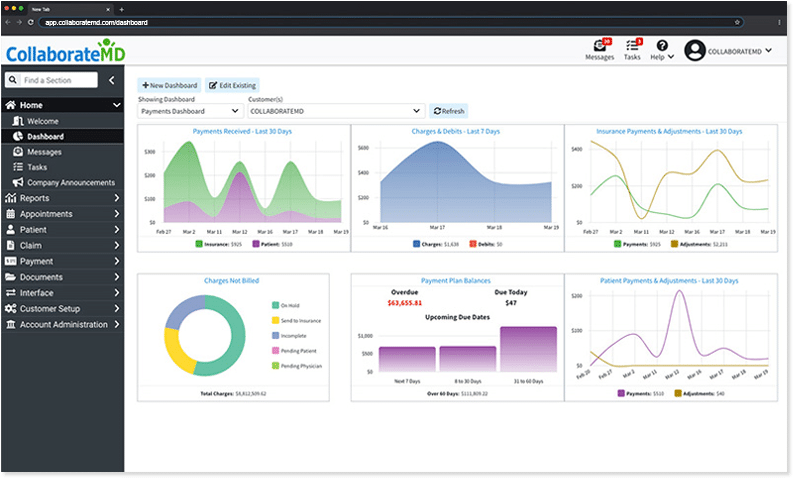
Task: Click the Dashboard pie chart icon
Action: pyautogui.click(x=18, y=137)
